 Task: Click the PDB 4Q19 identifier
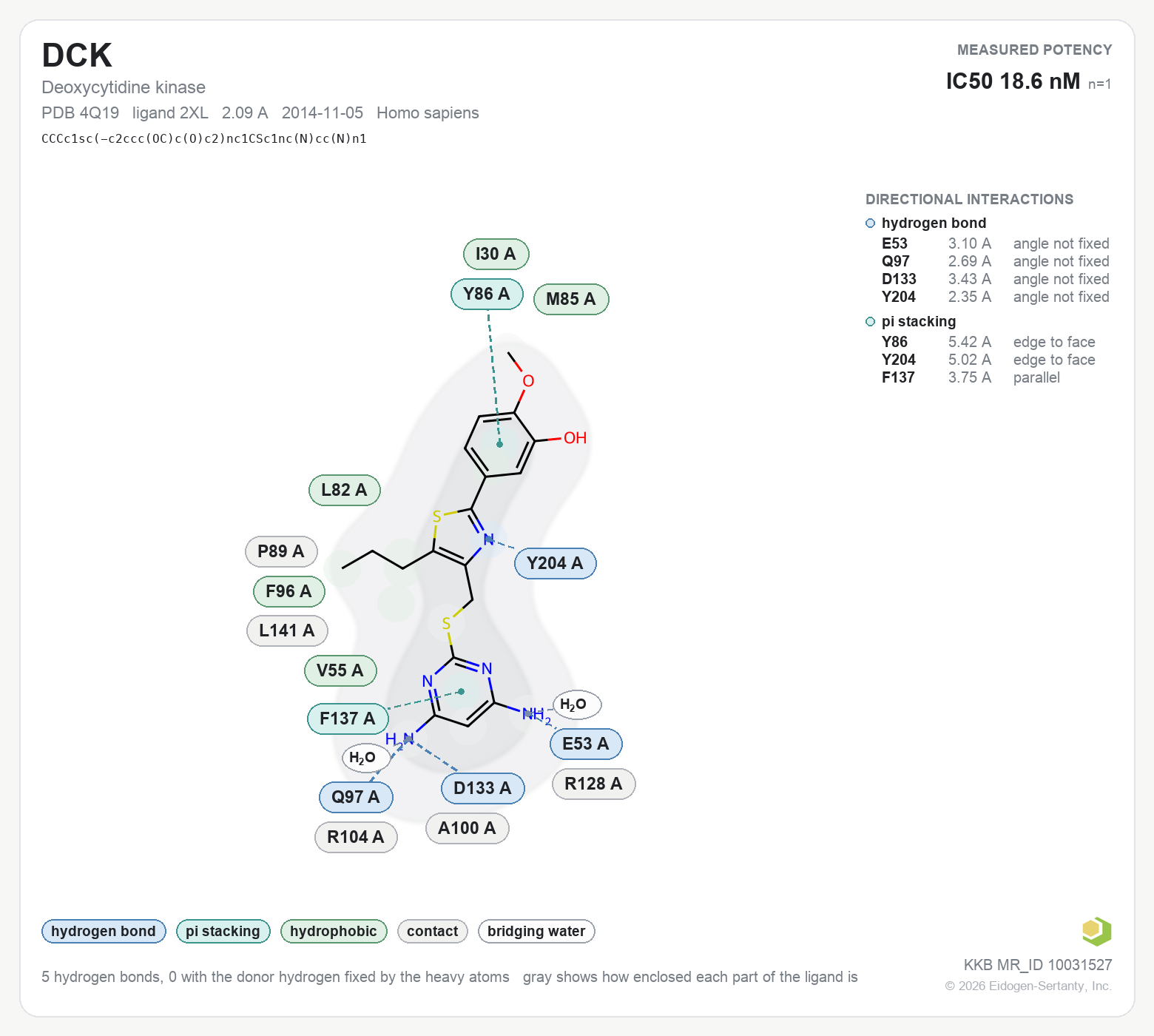tap(80, 113)
